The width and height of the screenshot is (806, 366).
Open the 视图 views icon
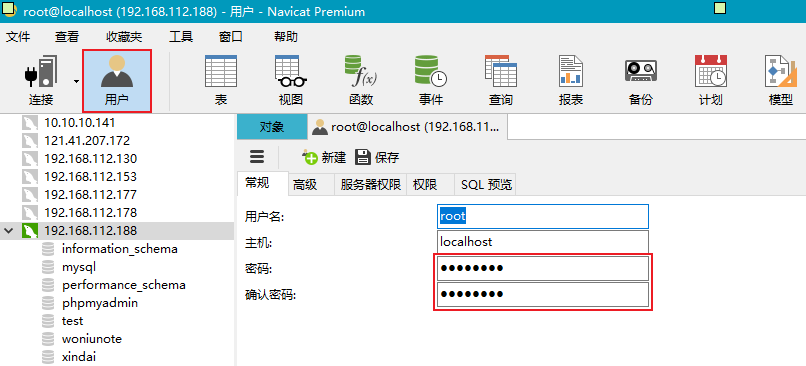pos(290,80)
